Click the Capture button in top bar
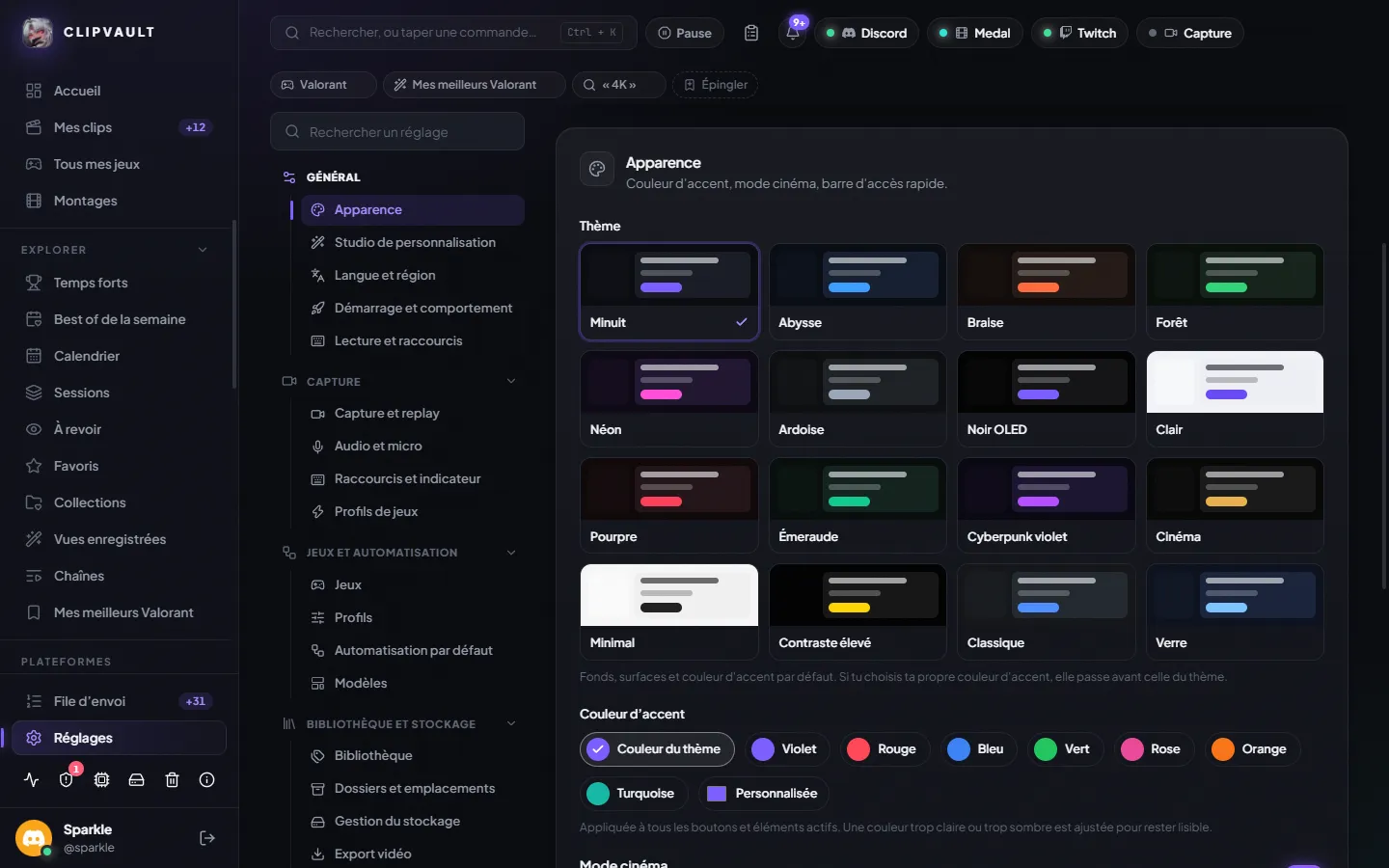The image size is (1389, 868). (x=1190, y=33)
